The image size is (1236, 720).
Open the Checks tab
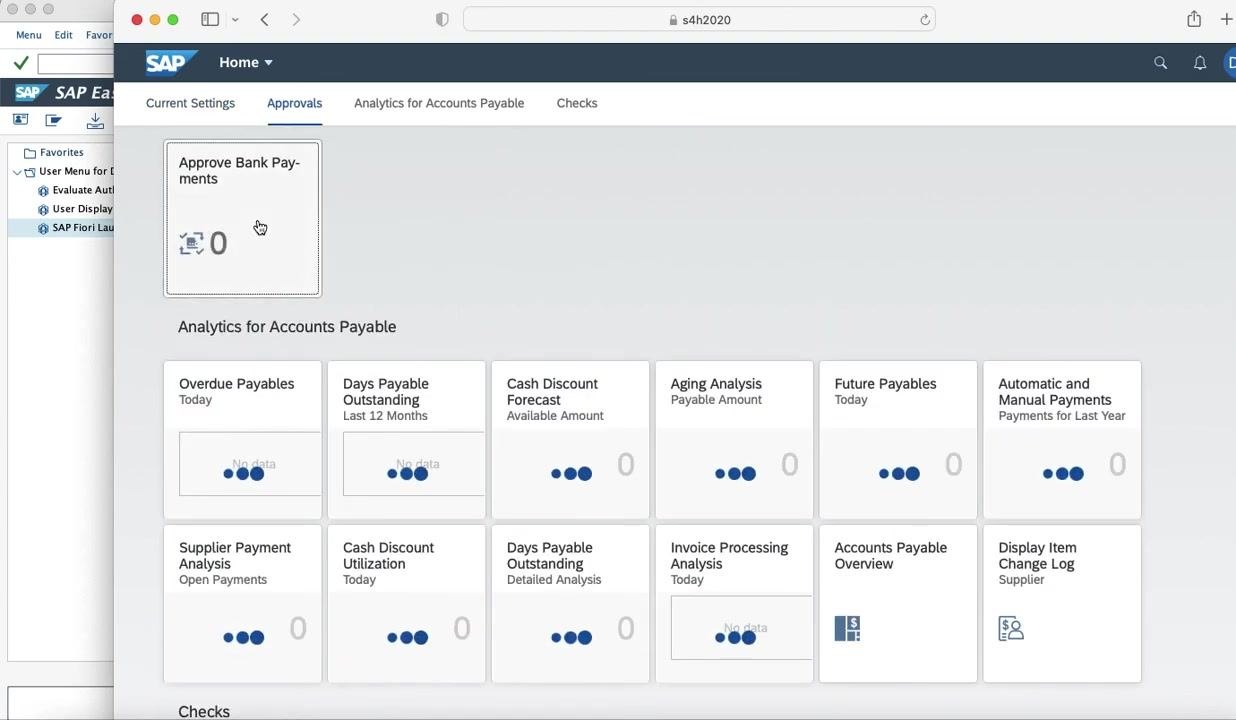tap(577, 103)
